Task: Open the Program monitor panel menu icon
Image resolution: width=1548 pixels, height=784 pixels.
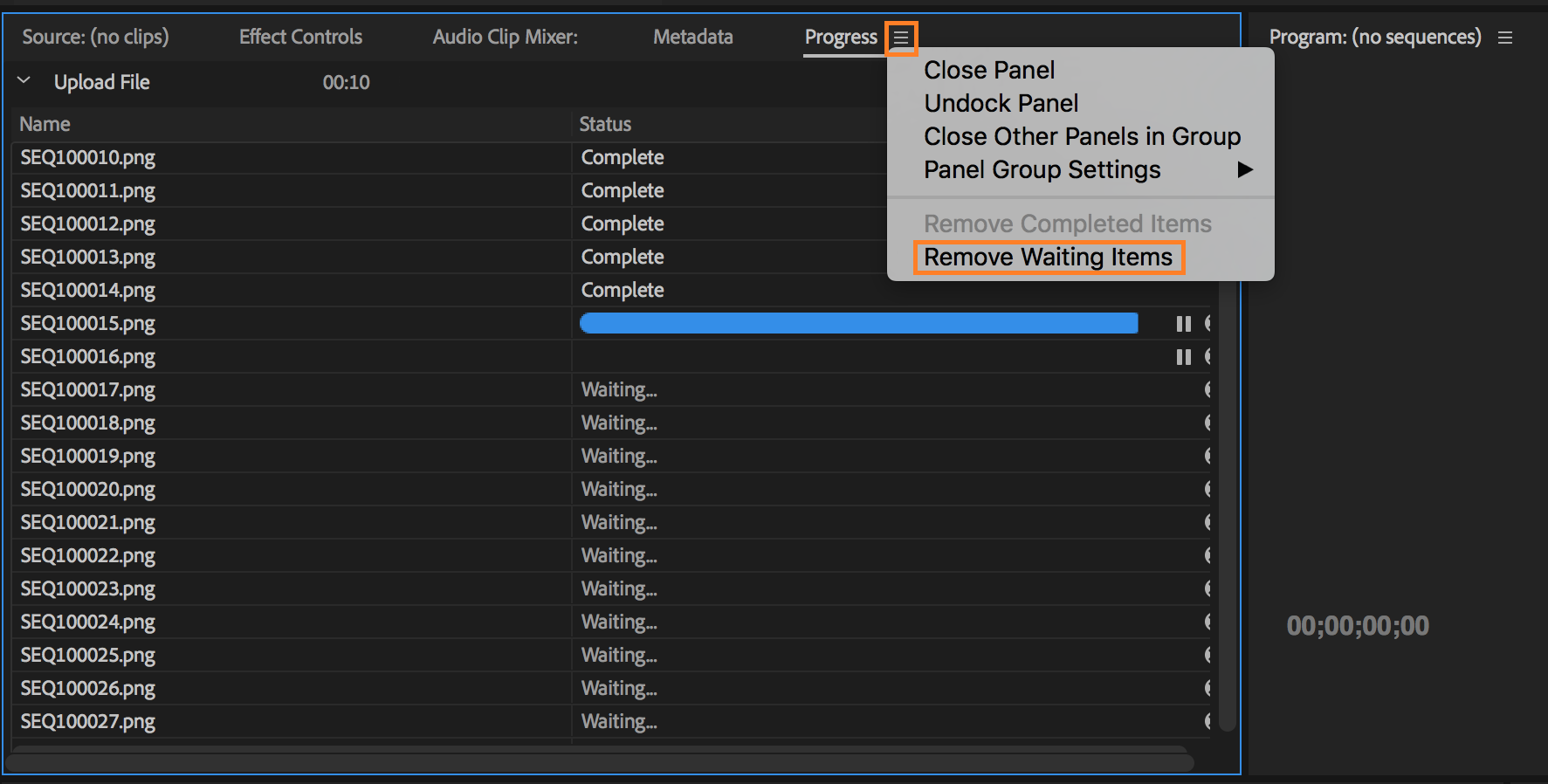Action: click(1505, 38)
